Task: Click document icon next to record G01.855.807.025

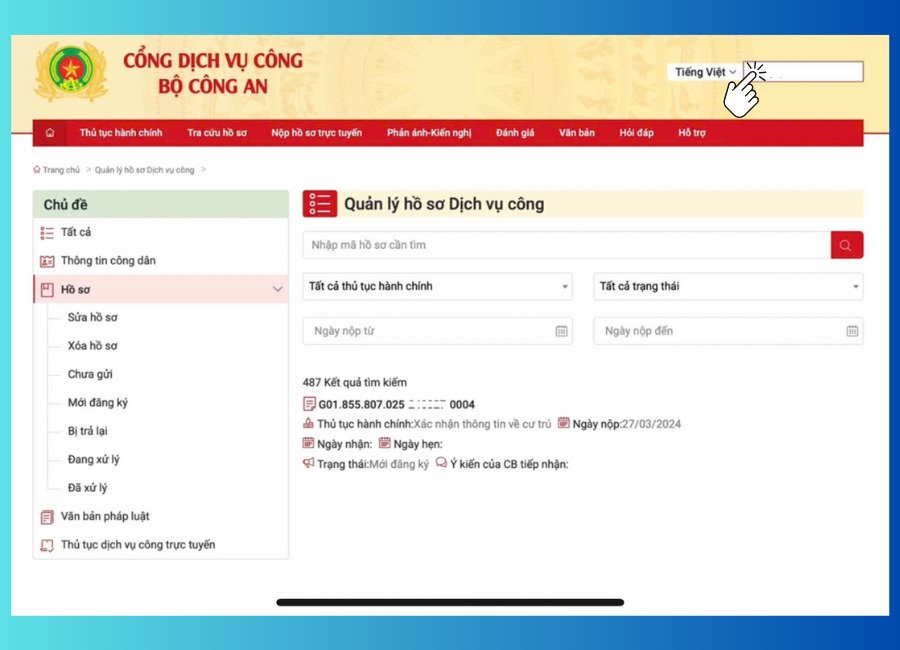Action: tap(309, 404)
